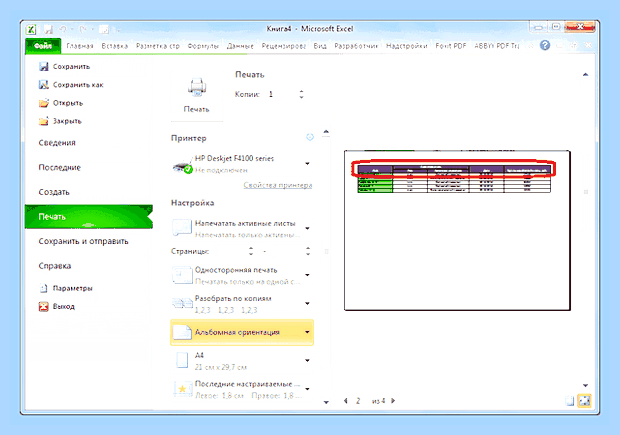This screenshot has width=620, height=435.
Task: Click the first Страницы page stepper
Action: tap(251, 251)
